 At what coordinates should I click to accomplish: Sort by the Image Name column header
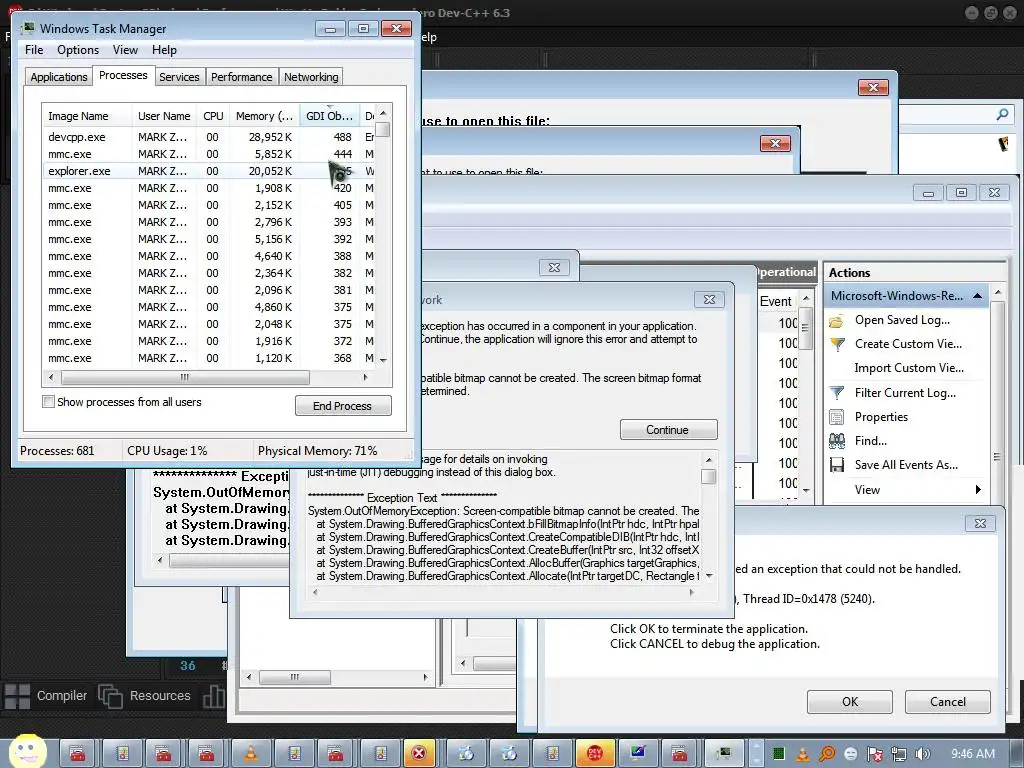(87, 116)
